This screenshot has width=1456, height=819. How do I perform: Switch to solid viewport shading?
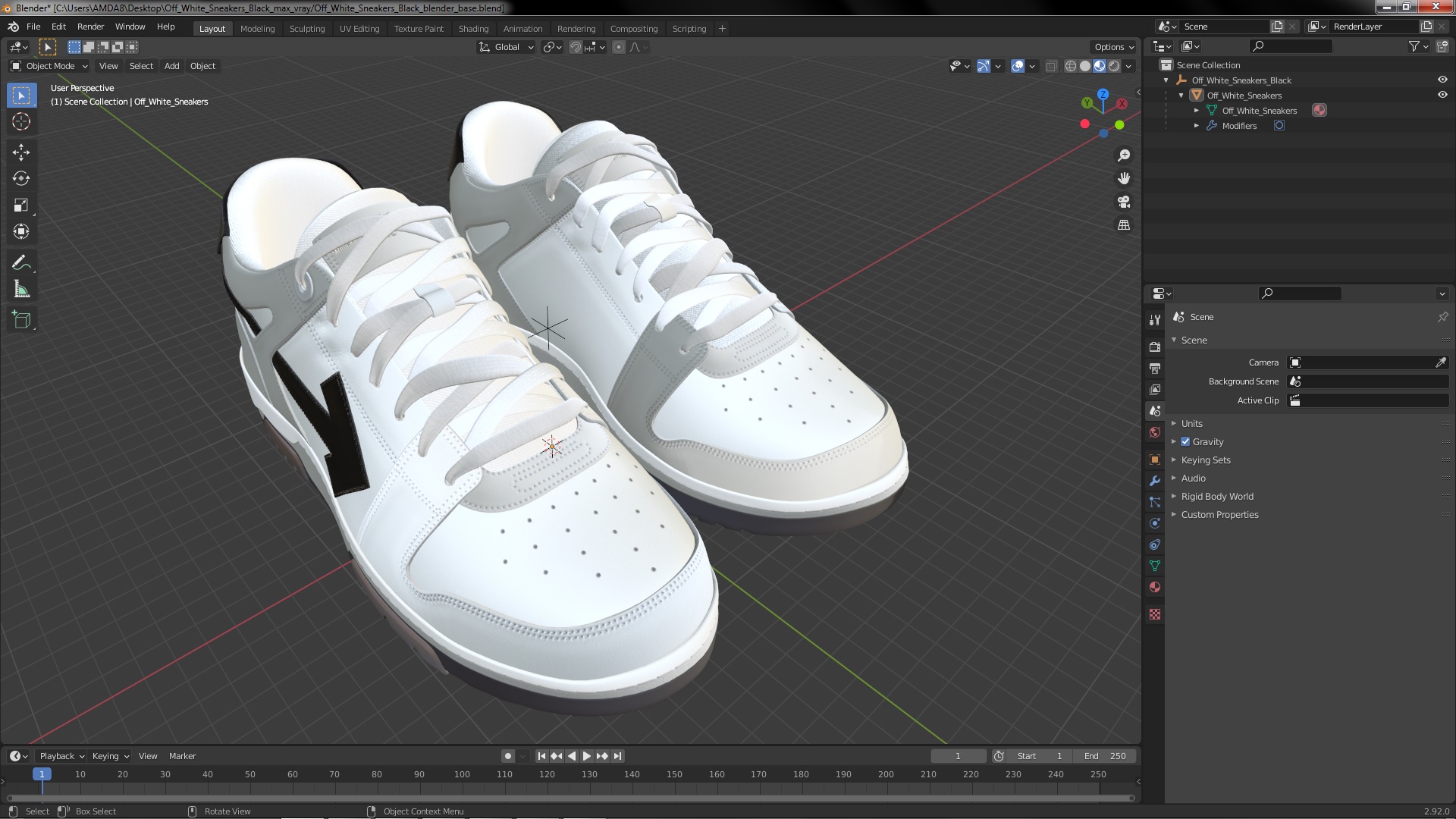pos(1085,66)
